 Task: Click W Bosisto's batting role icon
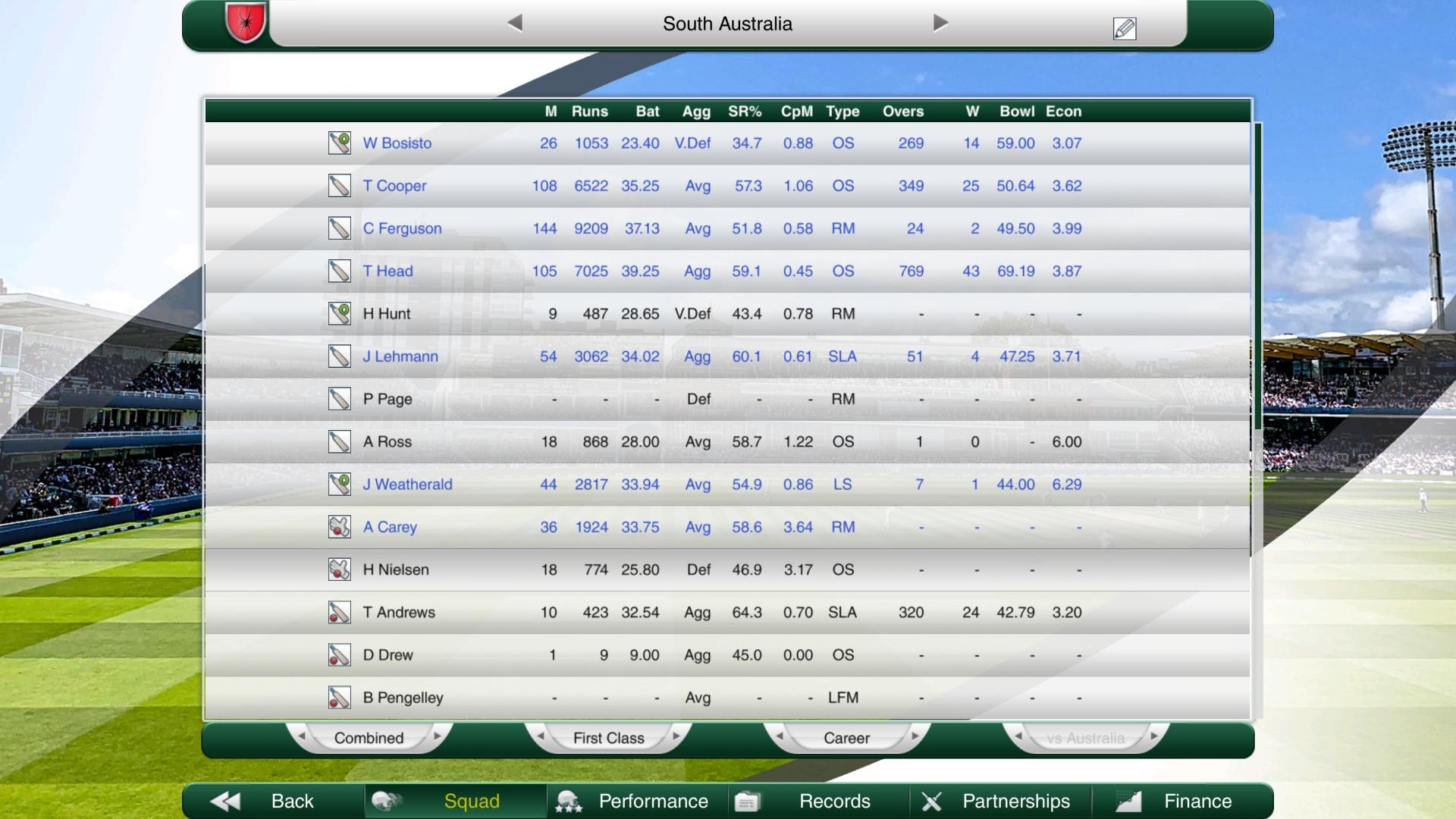tap(339, 143)
